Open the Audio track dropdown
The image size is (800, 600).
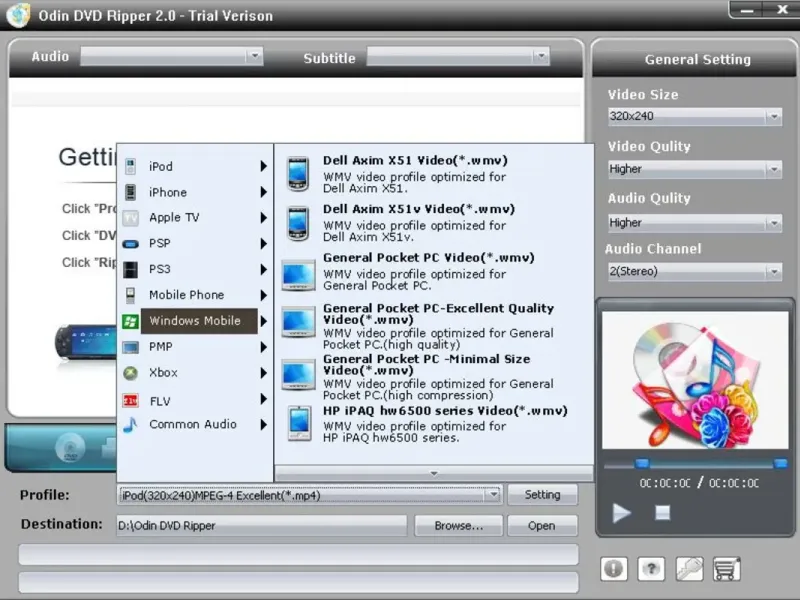(171, 56)
